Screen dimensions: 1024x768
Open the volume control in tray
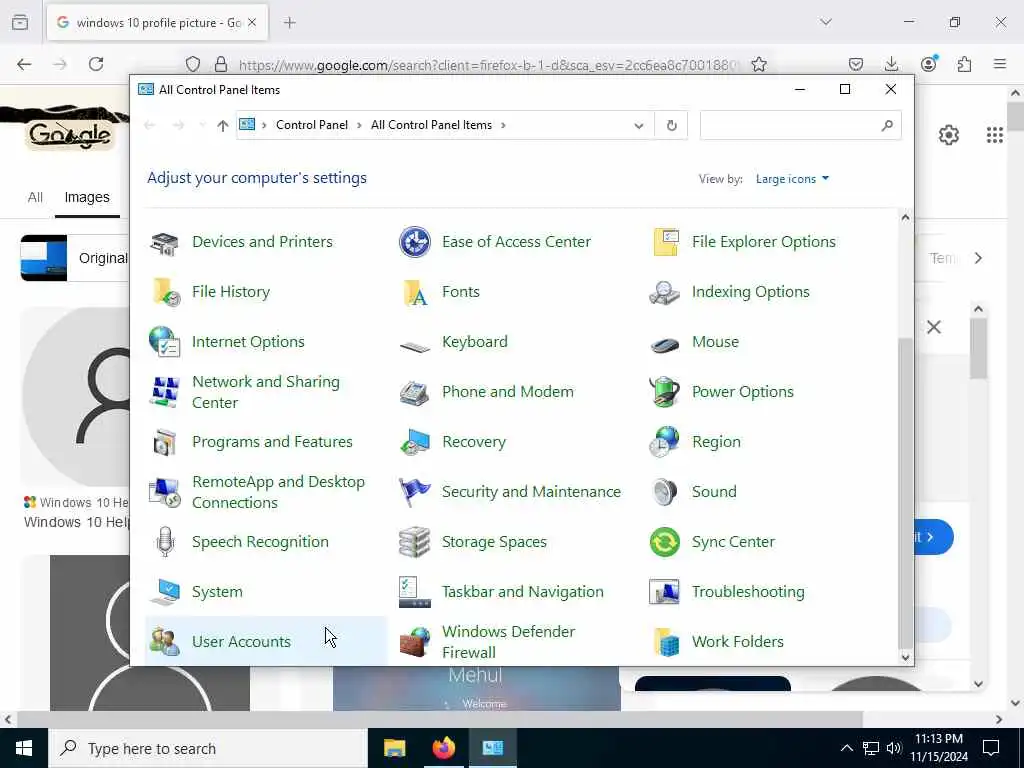point(894,748)
